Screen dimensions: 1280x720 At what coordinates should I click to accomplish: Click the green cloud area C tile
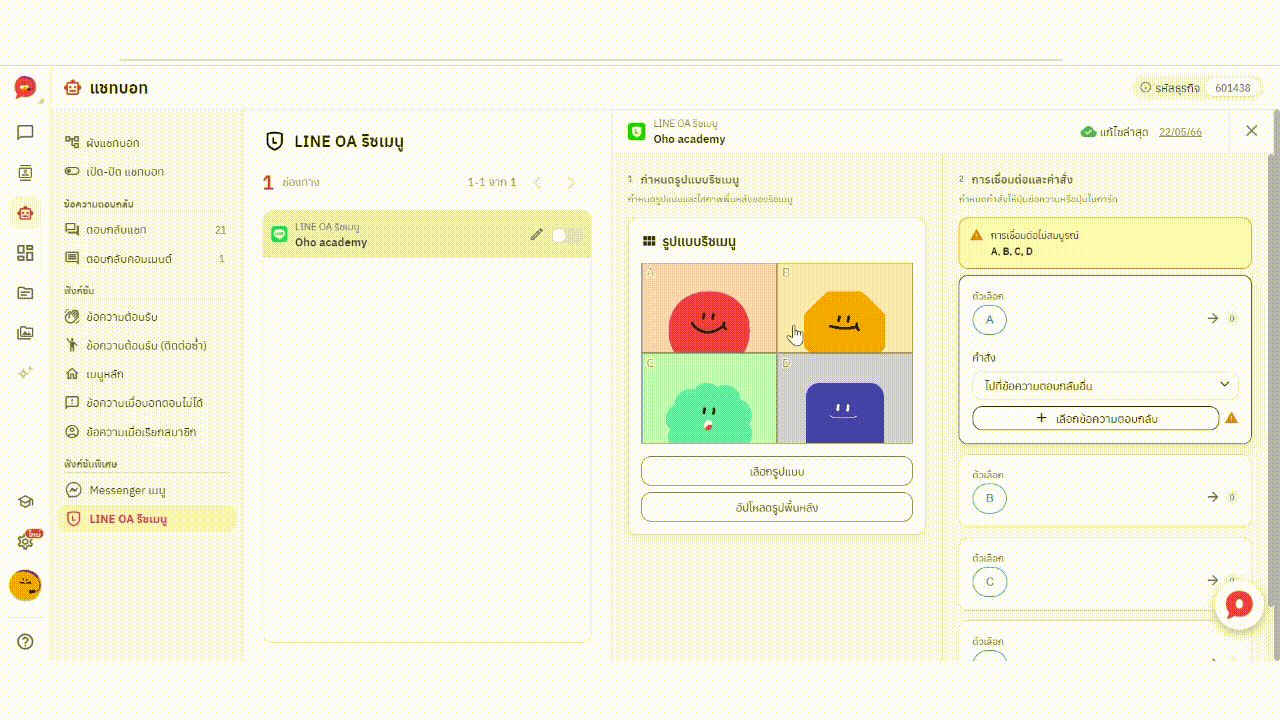pos(709,398)
